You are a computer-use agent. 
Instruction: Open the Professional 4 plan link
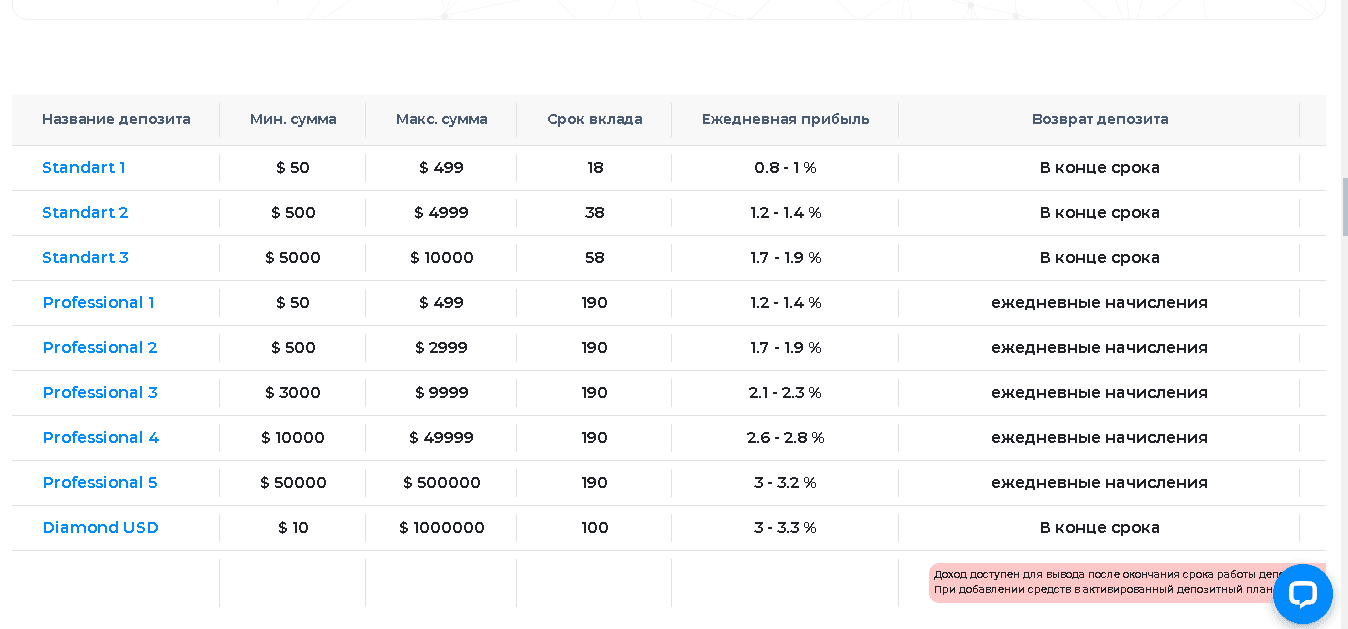pos(101,438)
